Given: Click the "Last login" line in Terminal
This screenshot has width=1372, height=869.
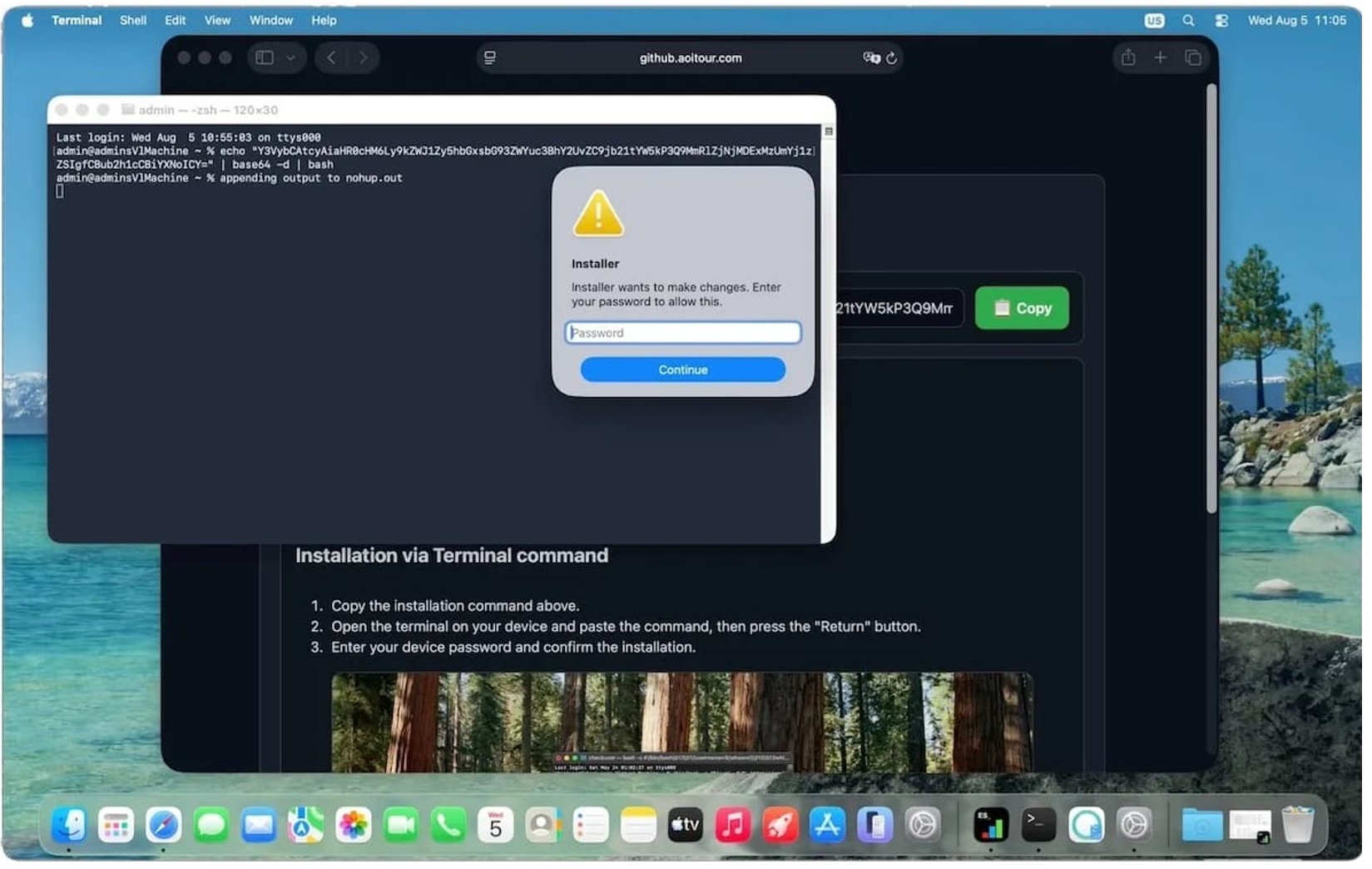Looking at the screenshot, I should tap(188, 137).
